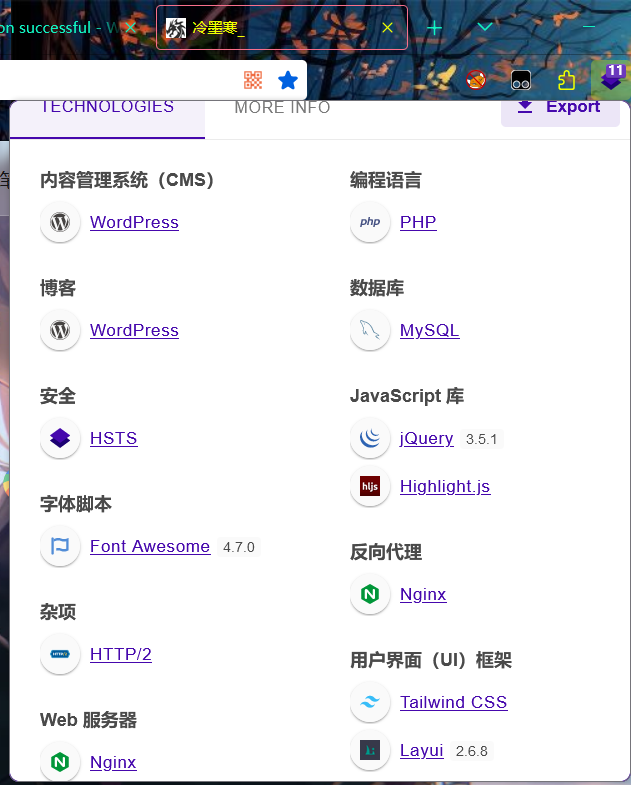The width and height of the screenshot is (631, 785).
Task: Click the jQuery version 3.5.1
Action: 482,439
